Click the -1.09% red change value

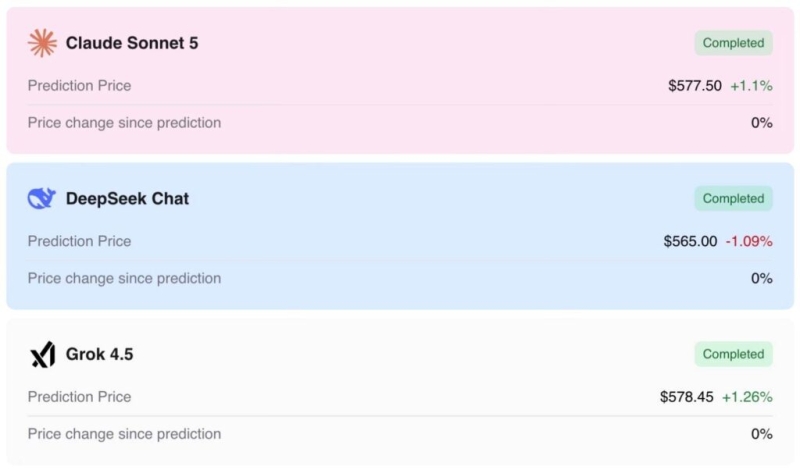[x=749, y=241]
